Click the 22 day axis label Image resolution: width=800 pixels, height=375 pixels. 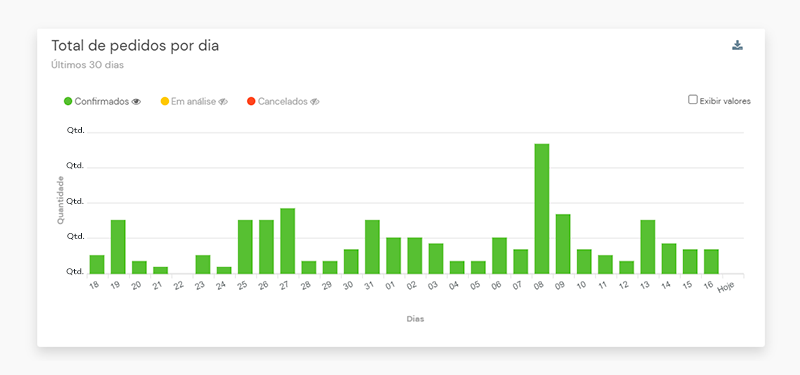coord(178,286)
